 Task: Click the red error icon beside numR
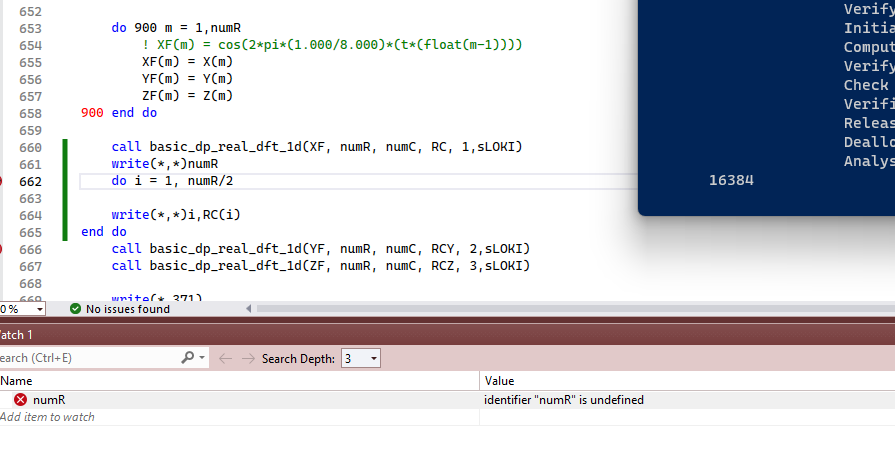[x=21, y=400]
